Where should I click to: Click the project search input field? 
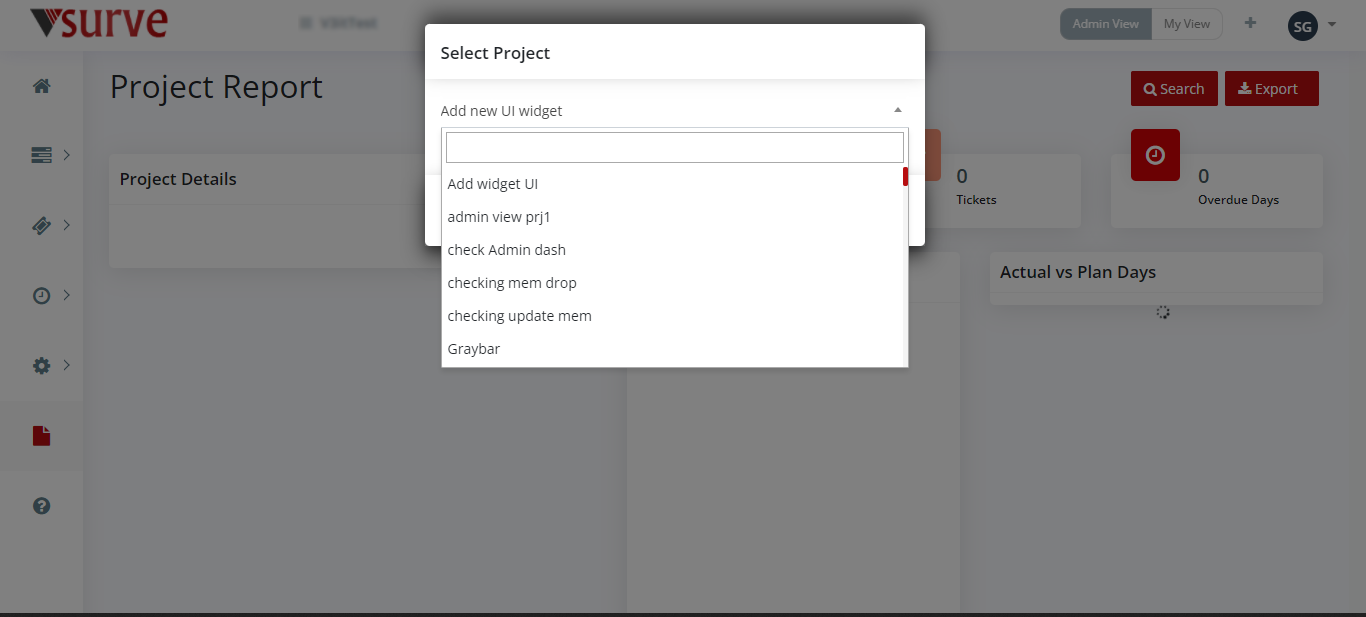click(675, 147)
